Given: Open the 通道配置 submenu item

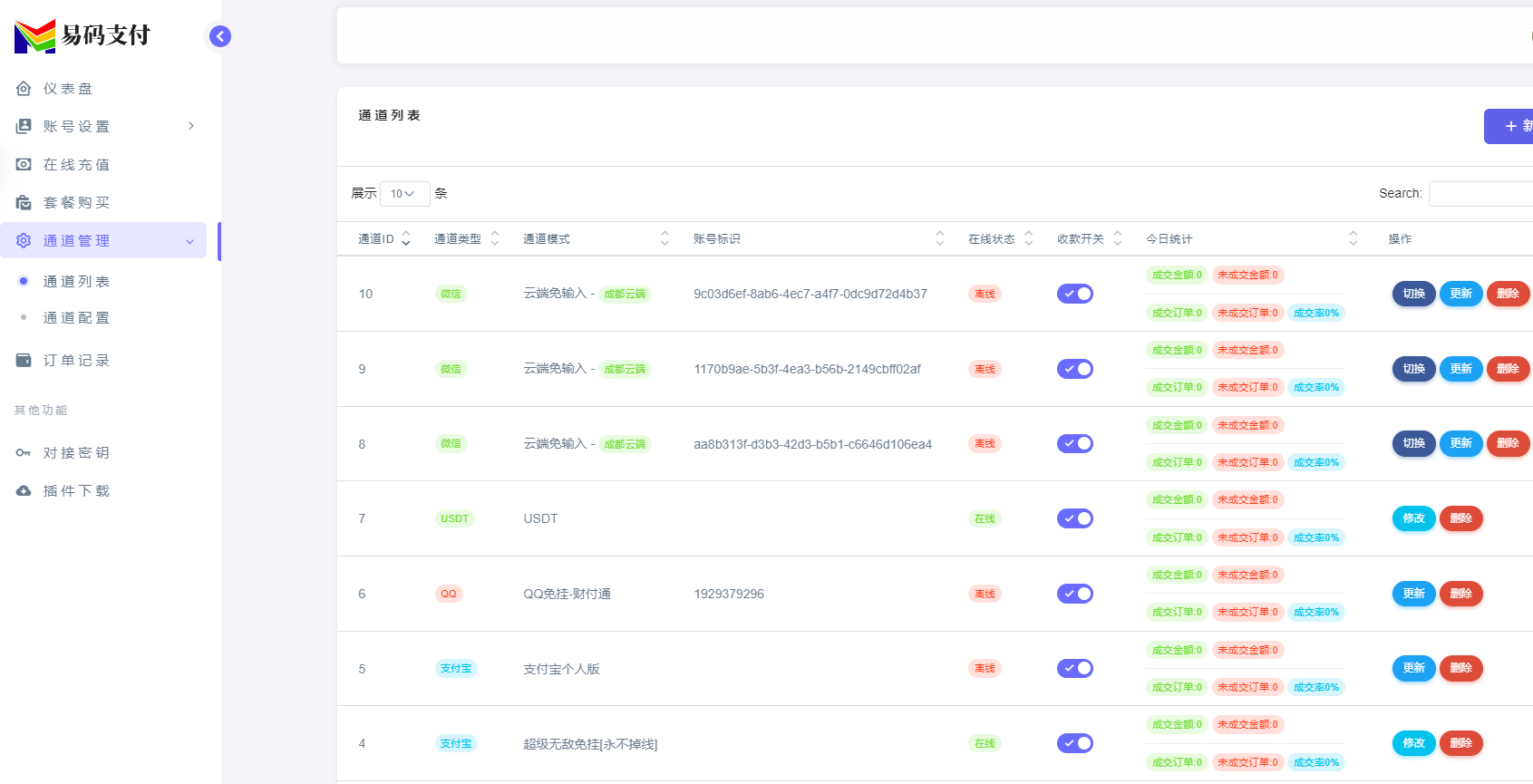Looking at the screenshot, I should click(x=76, y=318).
